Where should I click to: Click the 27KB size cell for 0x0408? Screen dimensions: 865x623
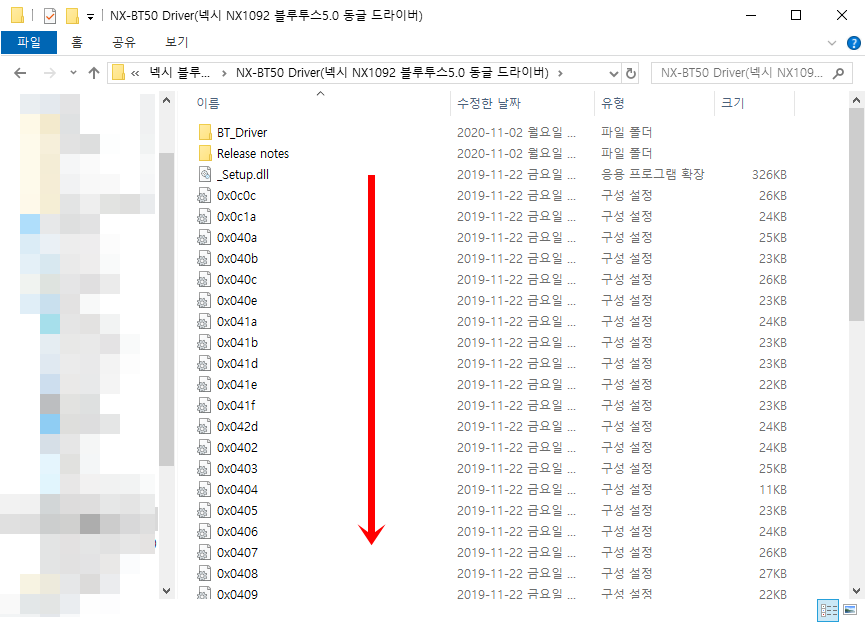tap(772, 573)
